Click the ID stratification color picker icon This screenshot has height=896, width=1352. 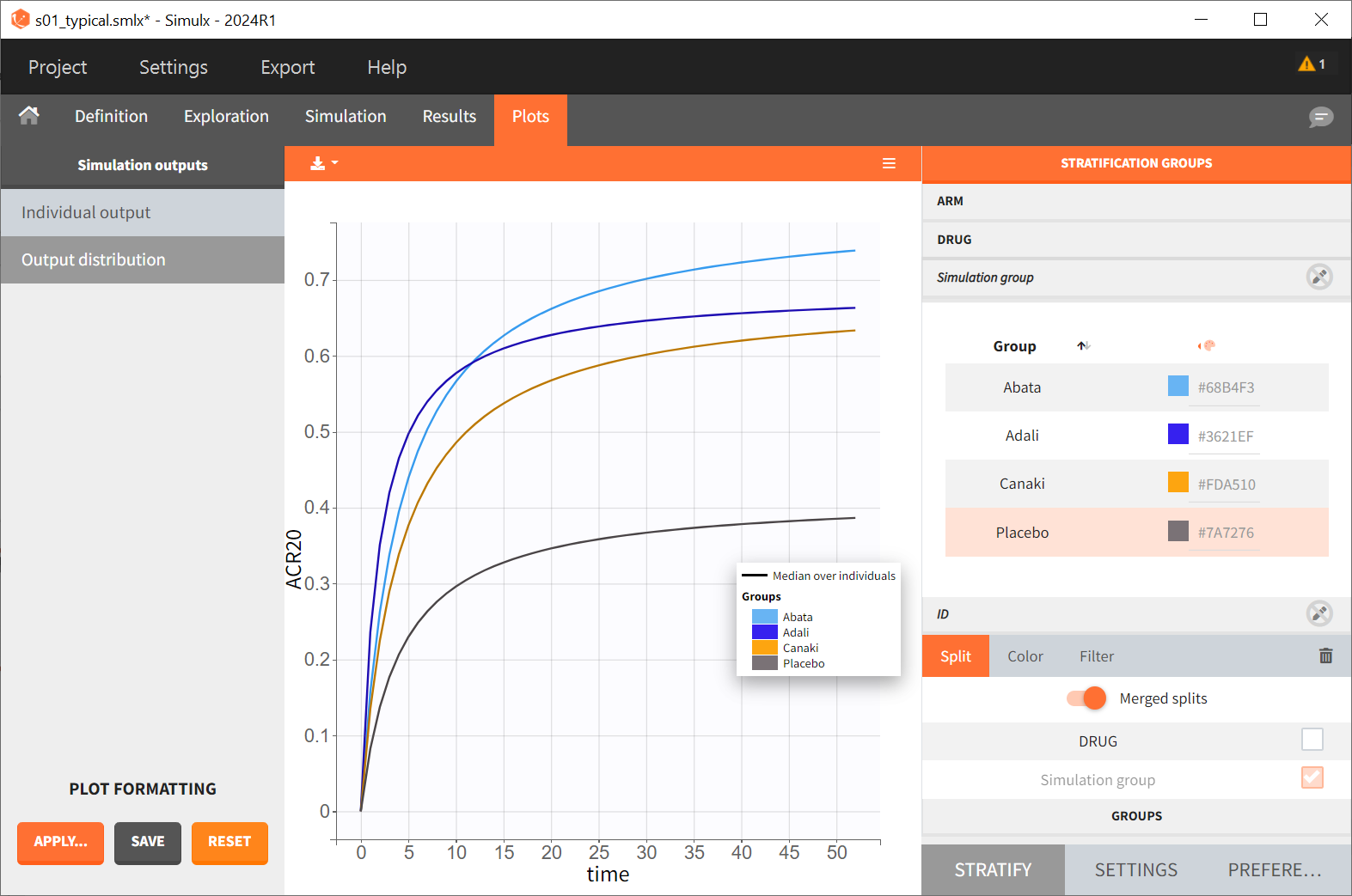(1318, 613)
